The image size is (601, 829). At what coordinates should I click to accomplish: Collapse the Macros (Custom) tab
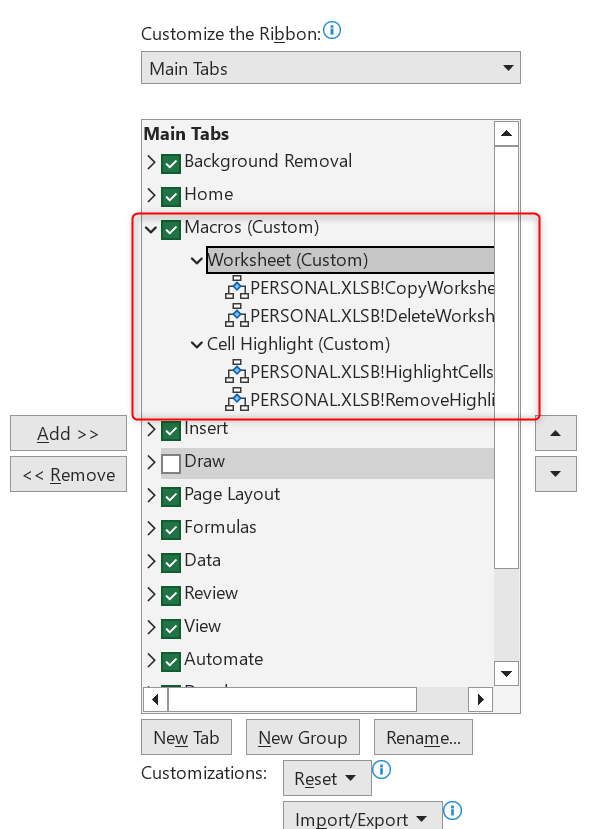(x=151, y=229)
